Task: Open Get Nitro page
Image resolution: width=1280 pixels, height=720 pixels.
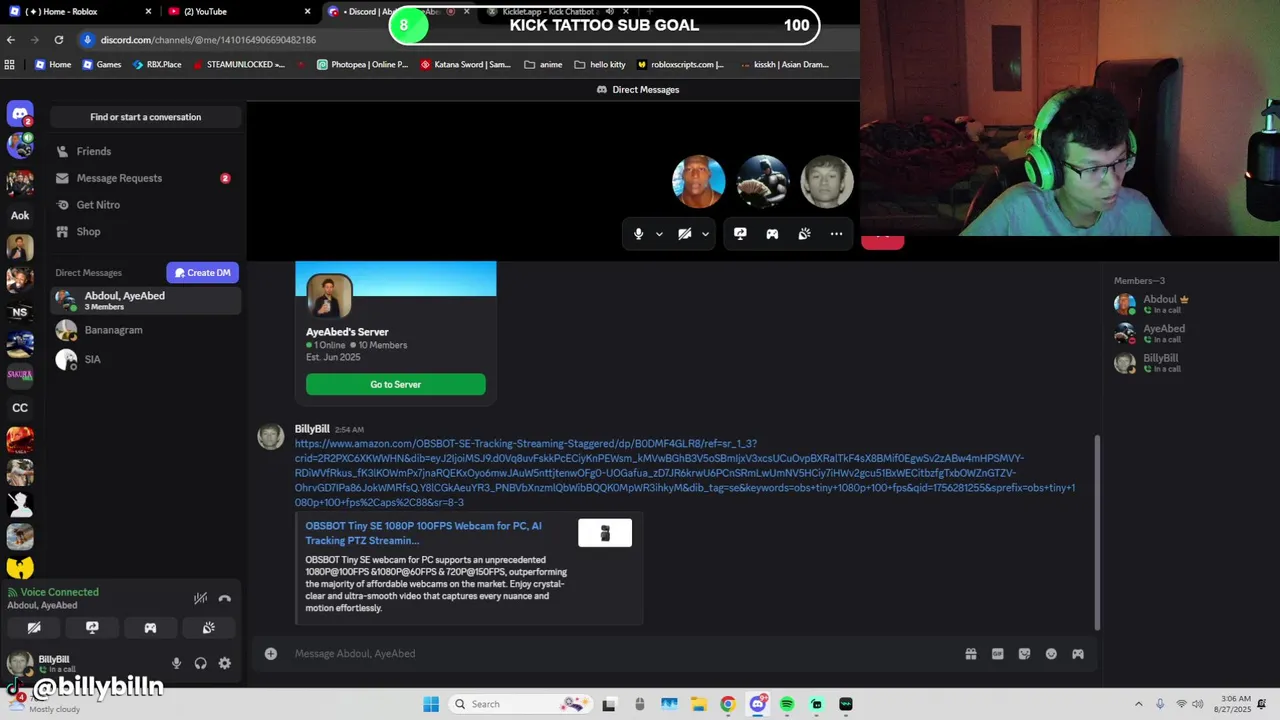Action: (146, 205)
